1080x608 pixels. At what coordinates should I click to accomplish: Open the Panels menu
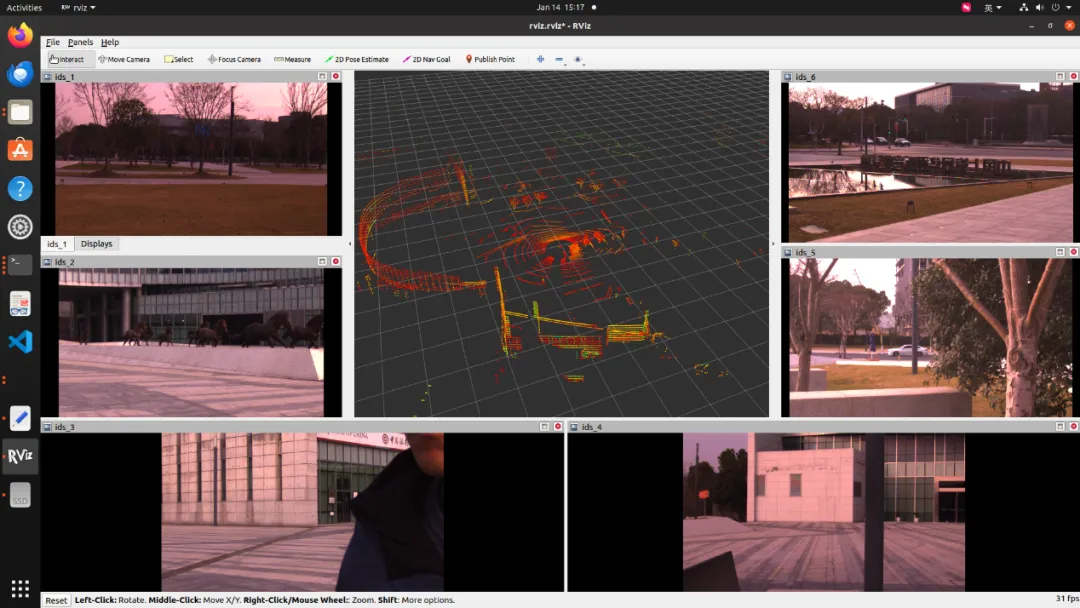[81, 42]
